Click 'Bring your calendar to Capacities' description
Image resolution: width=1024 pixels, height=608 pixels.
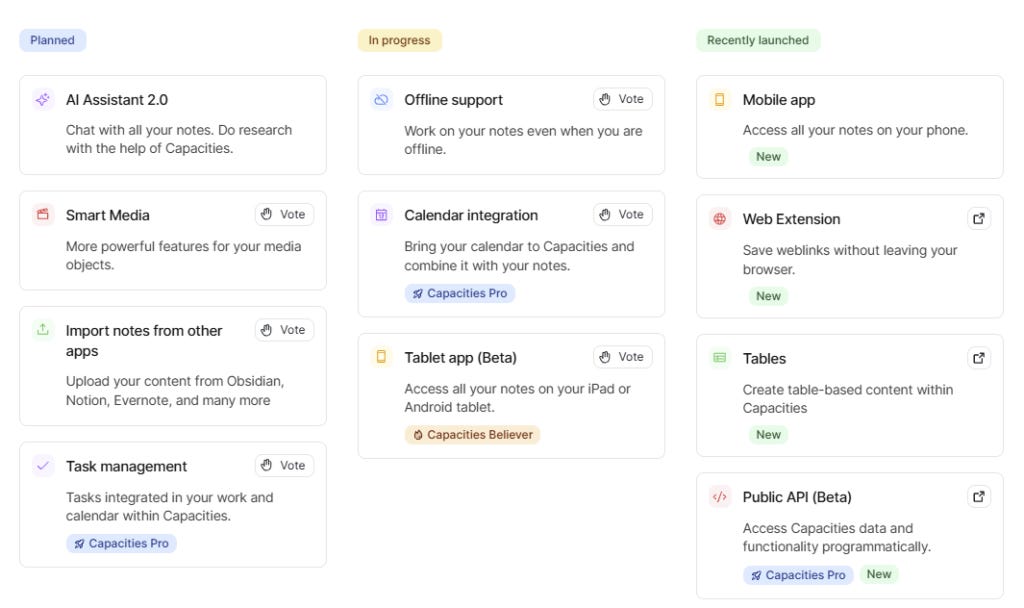point(519,256)
